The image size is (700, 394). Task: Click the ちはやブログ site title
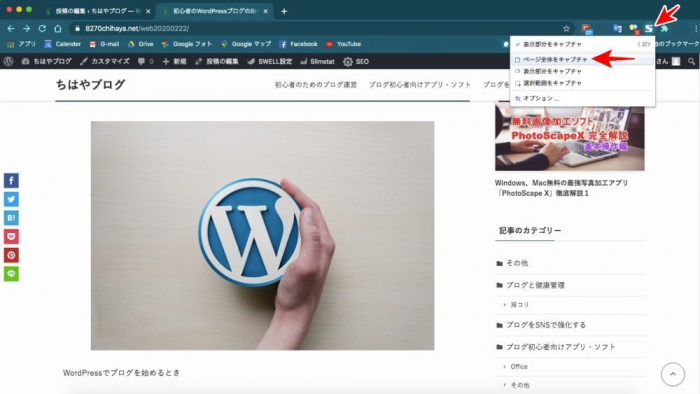pos(90,85)
